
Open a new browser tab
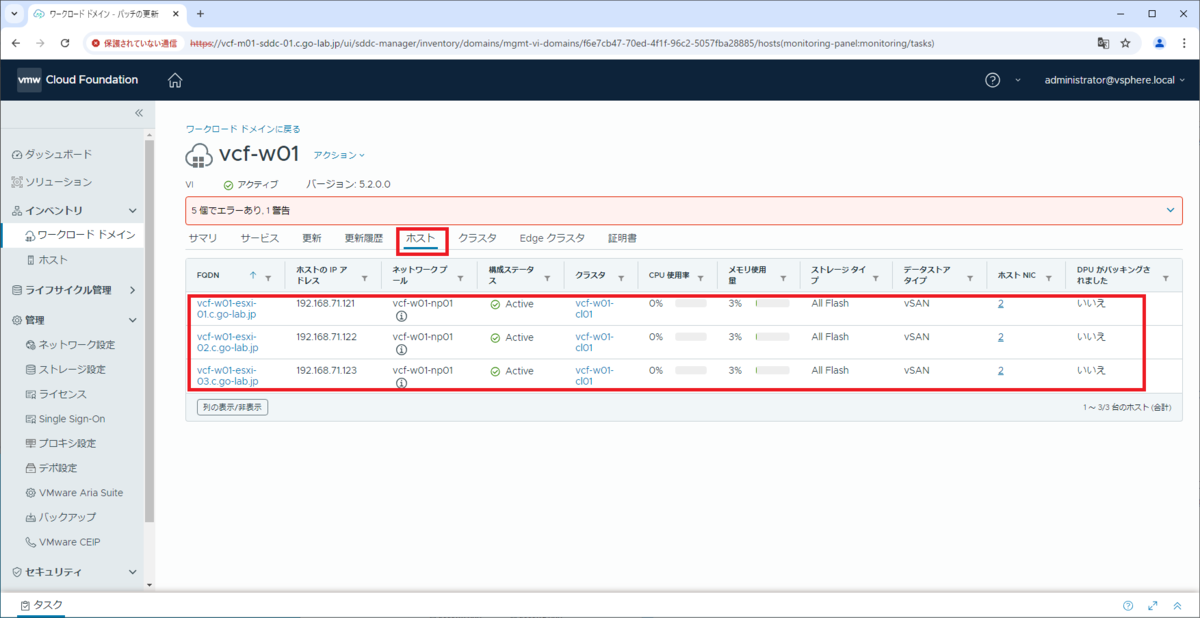[x=200, y=14]
